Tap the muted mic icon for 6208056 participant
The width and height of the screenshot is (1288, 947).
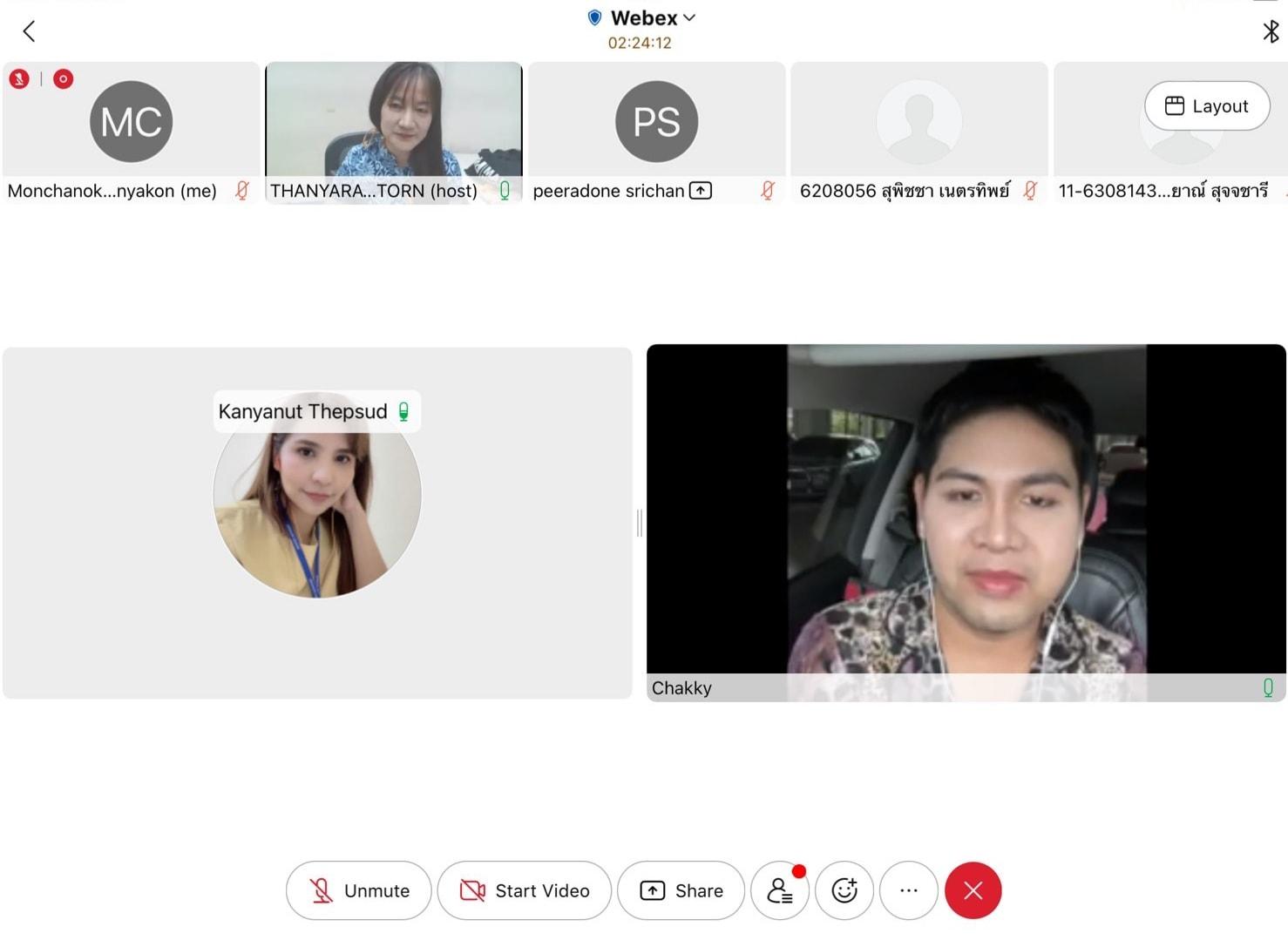pos(1030,191)
